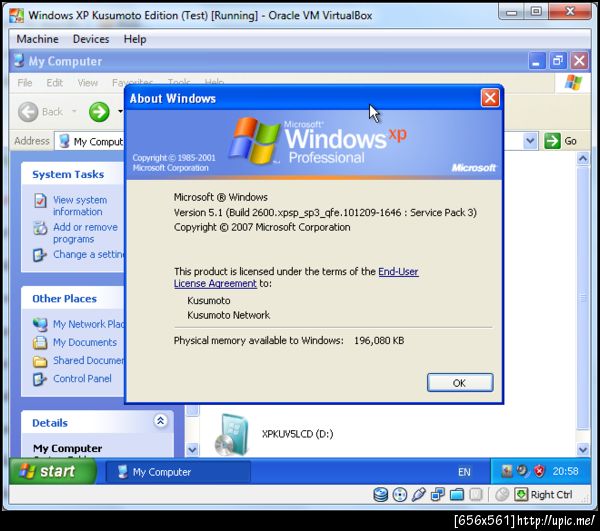The height and width of the screenshot is (531, 600).
Task: Click Windows flag logo in Explorer toolbar
Action: coord(573,83)
